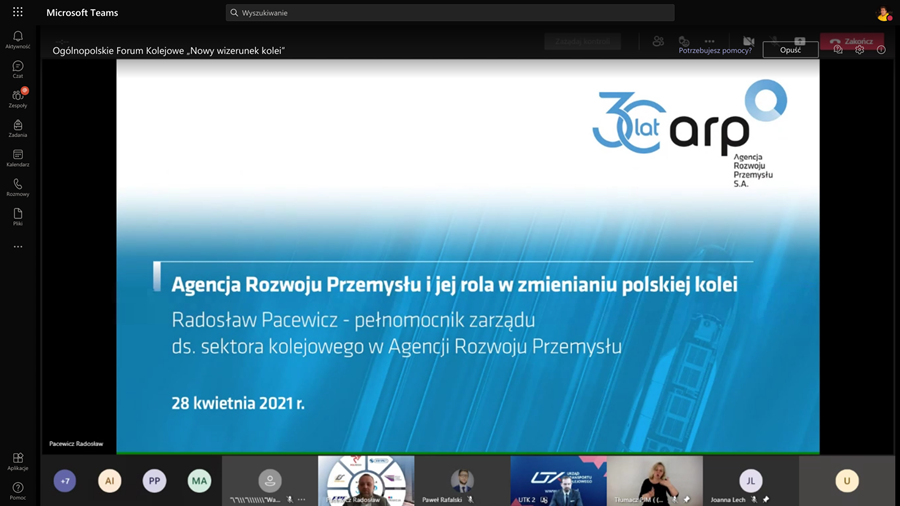
Task: Open profile avatar in top right
Action: pyautogui.click(x=883, y=14)
